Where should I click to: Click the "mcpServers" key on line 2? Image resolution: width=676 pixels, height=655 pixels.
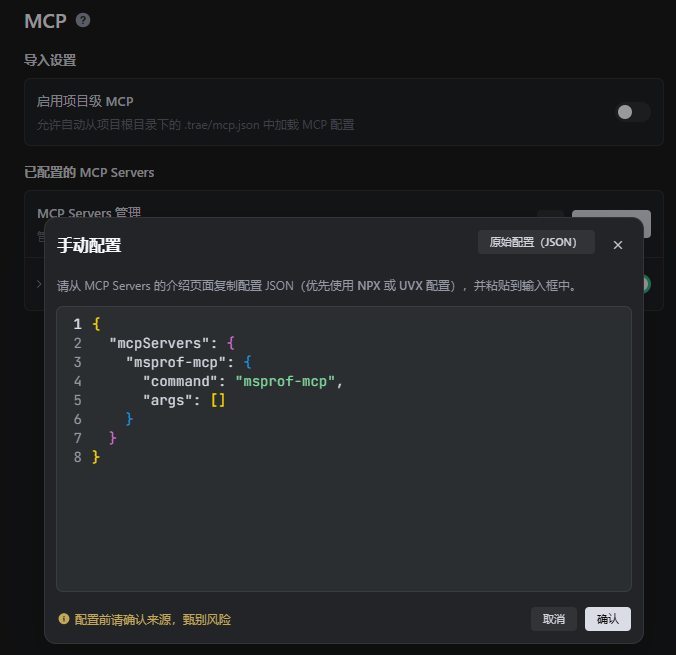click(x=159, y=343)
